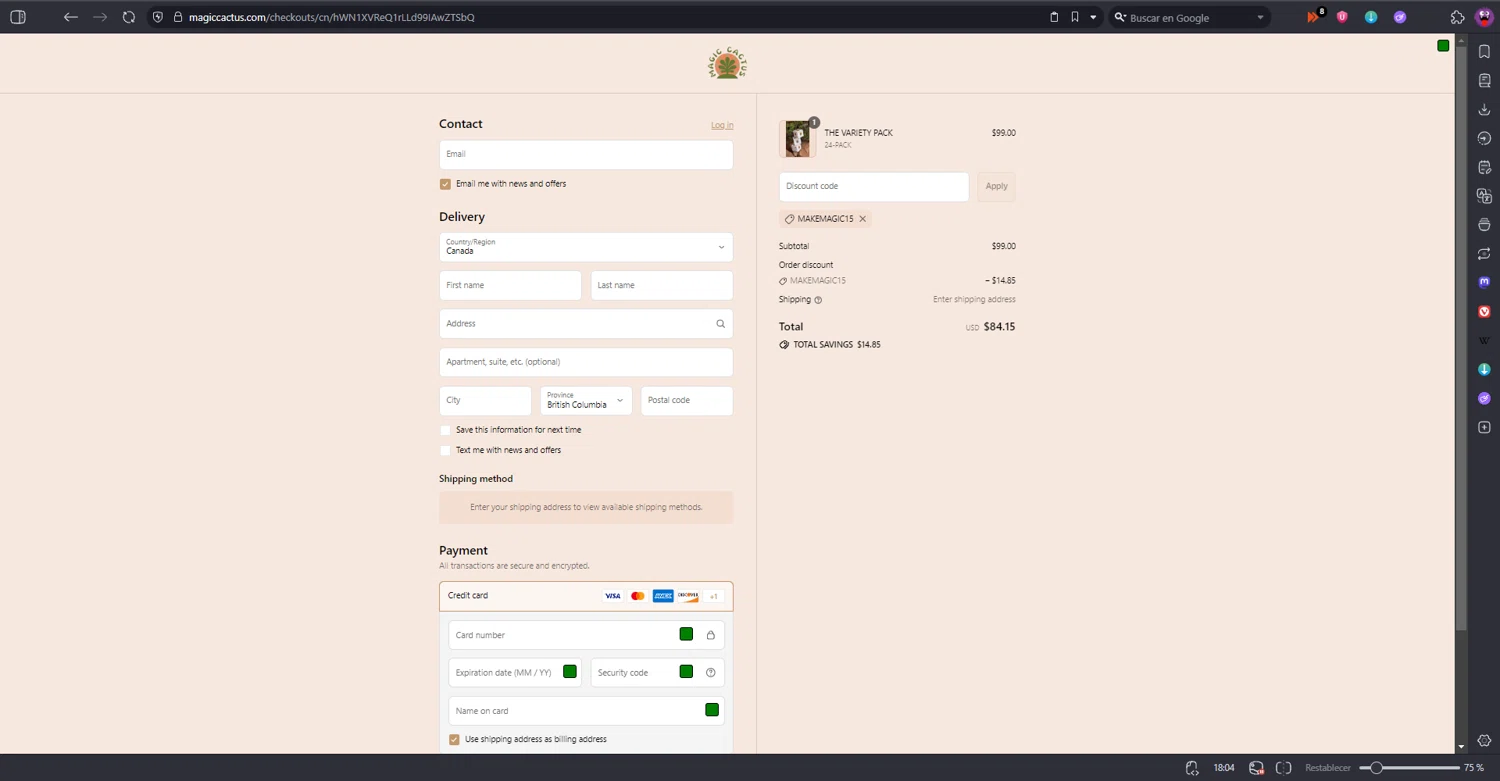1500x781 pixels.
Task: Open the tracker shield icon in address bar
Action: point(158,17)
